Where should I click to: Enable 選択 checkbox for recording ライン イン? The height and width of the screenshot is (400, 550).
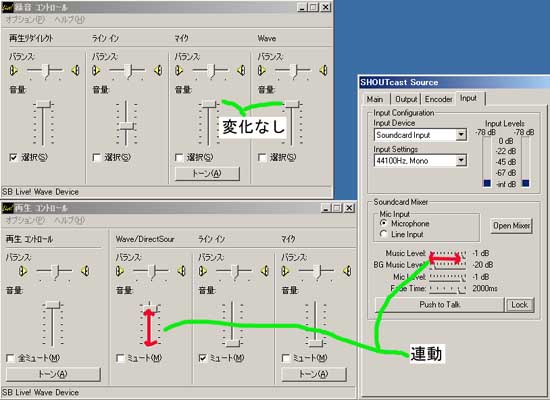point(96,158)
